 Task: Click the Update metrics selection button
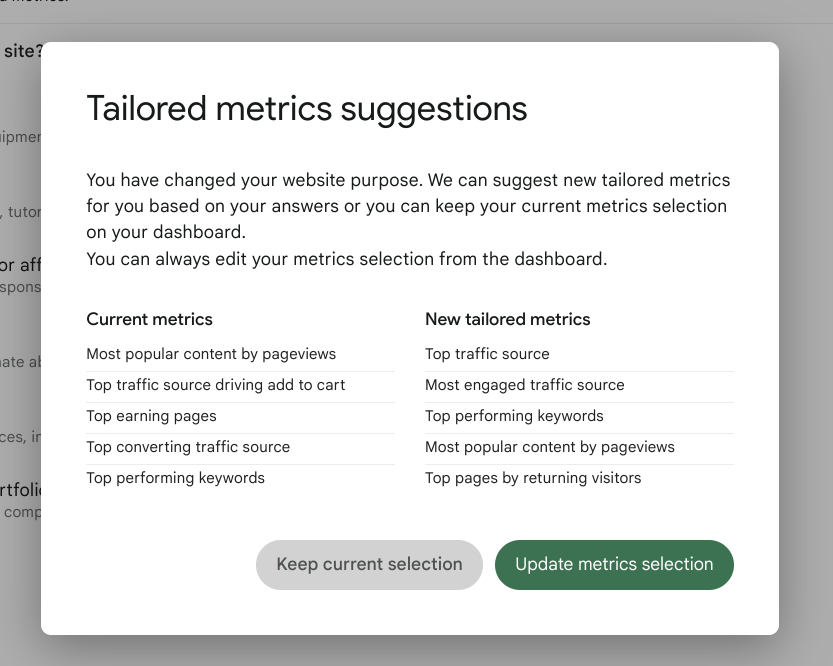(x=614, y=564)
